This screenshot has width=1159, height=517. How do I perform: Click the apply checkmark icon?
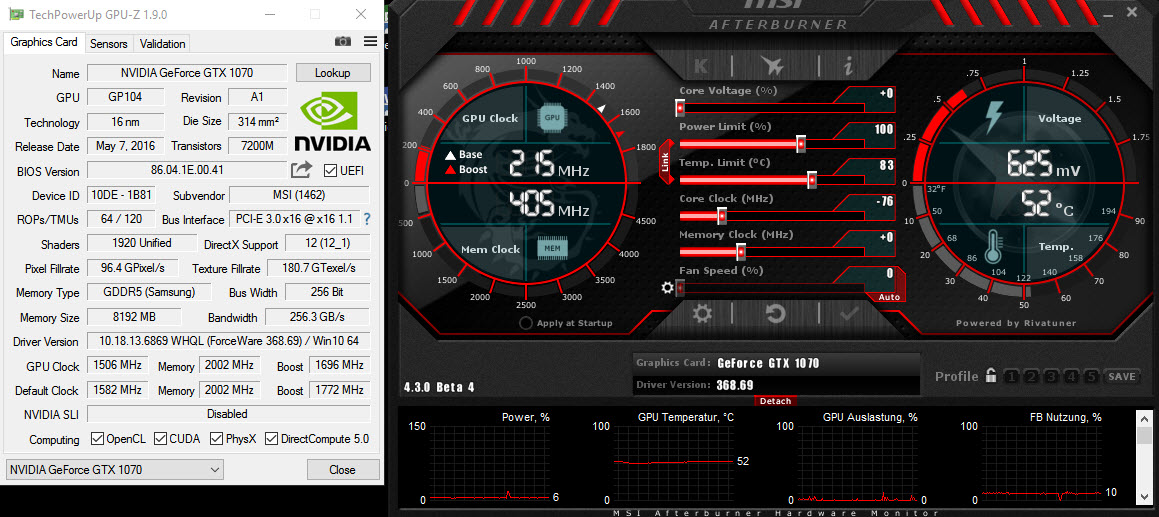point(849,314)
